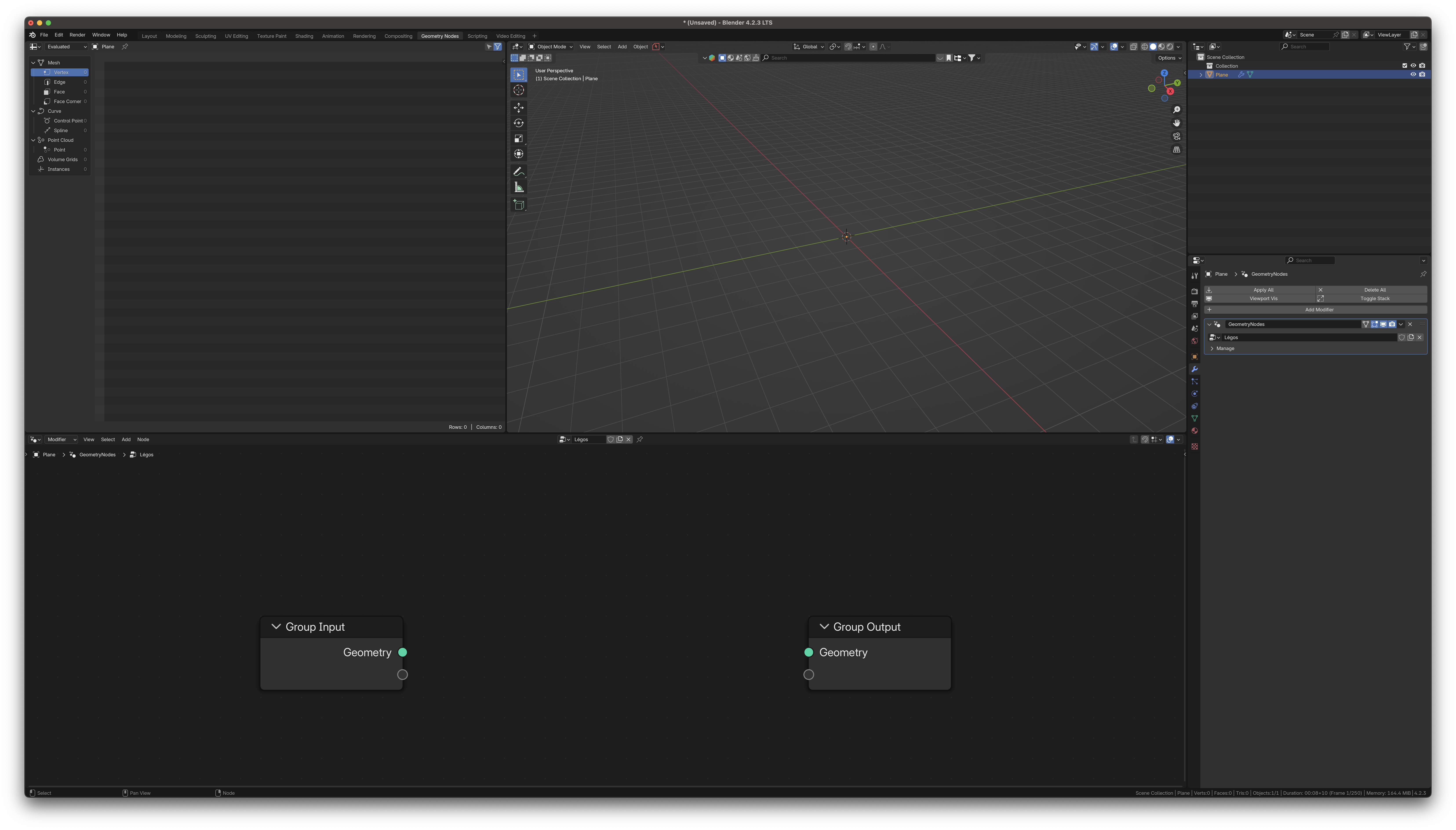This screenshot has width=1456, height=830.
Task: Click the Add Modifier button
Action: 1315,309
